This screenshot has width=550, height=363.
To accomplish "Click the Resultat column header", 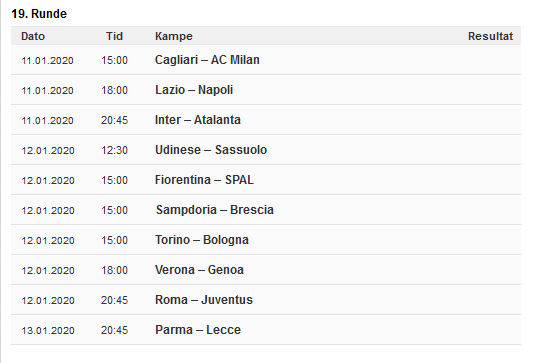I will 490,36.
